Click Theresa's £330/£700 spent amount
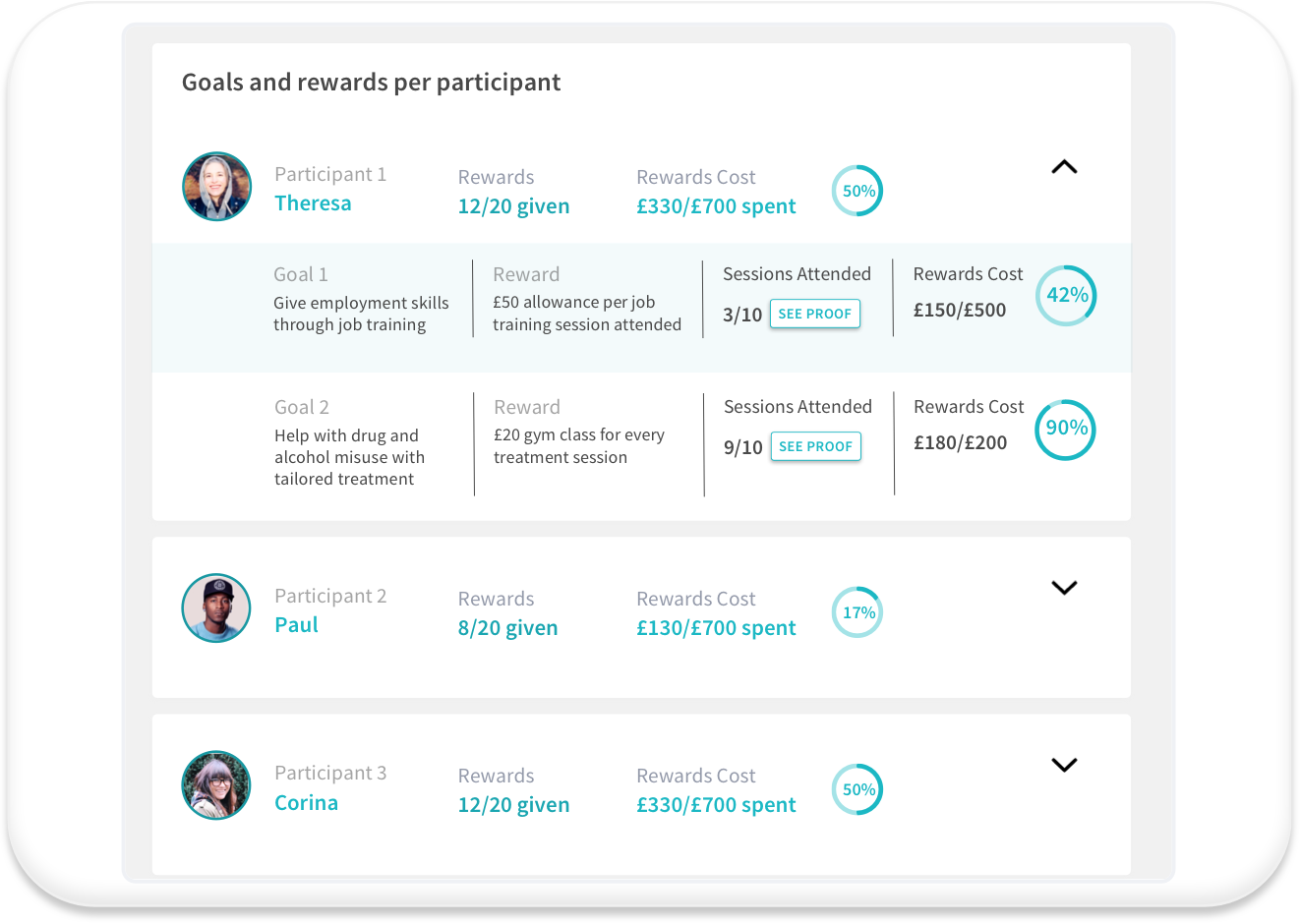Viewport: 1300px width, 924px height. pyautogui.click(x=716, y=206)
